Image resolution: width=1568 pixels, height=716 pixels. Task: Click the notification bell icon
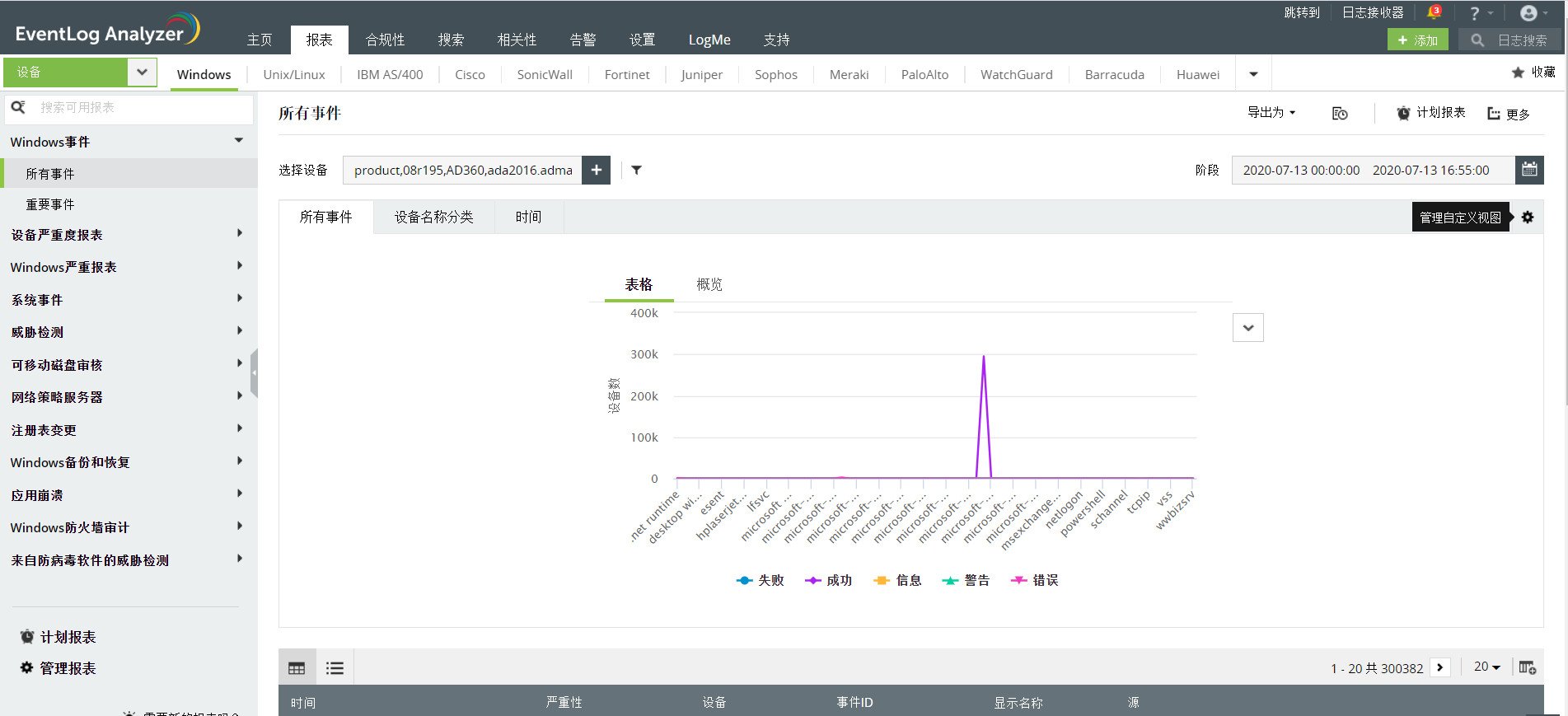click(1434, 12)
